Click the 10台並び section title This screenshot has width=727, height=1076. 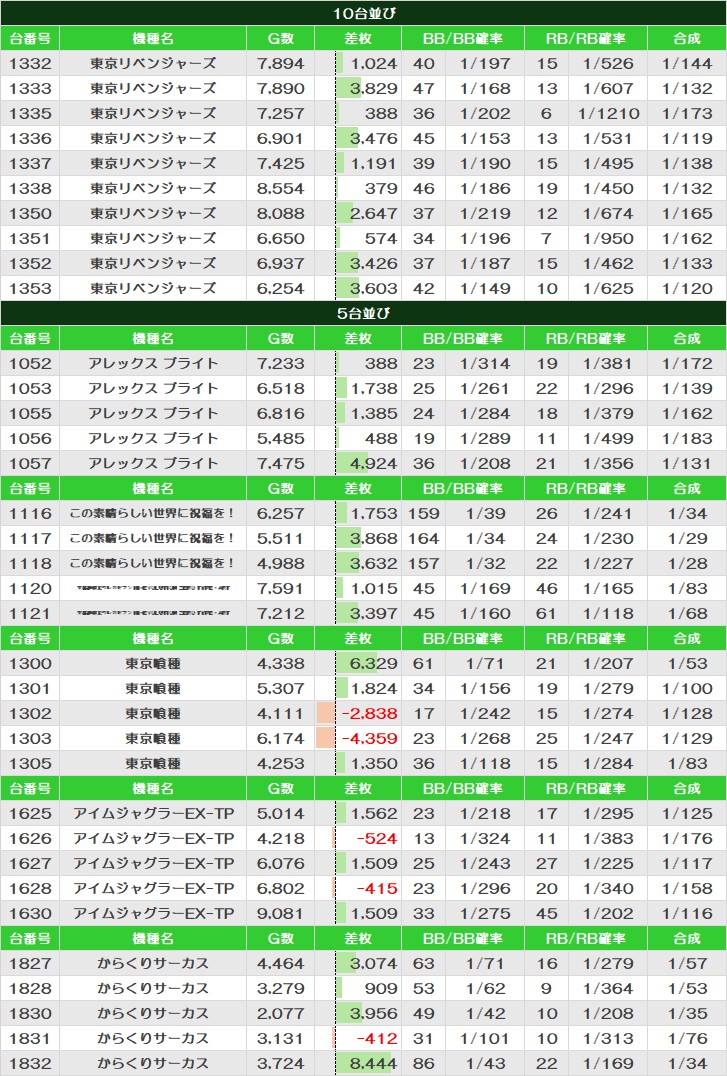point(364,13)
